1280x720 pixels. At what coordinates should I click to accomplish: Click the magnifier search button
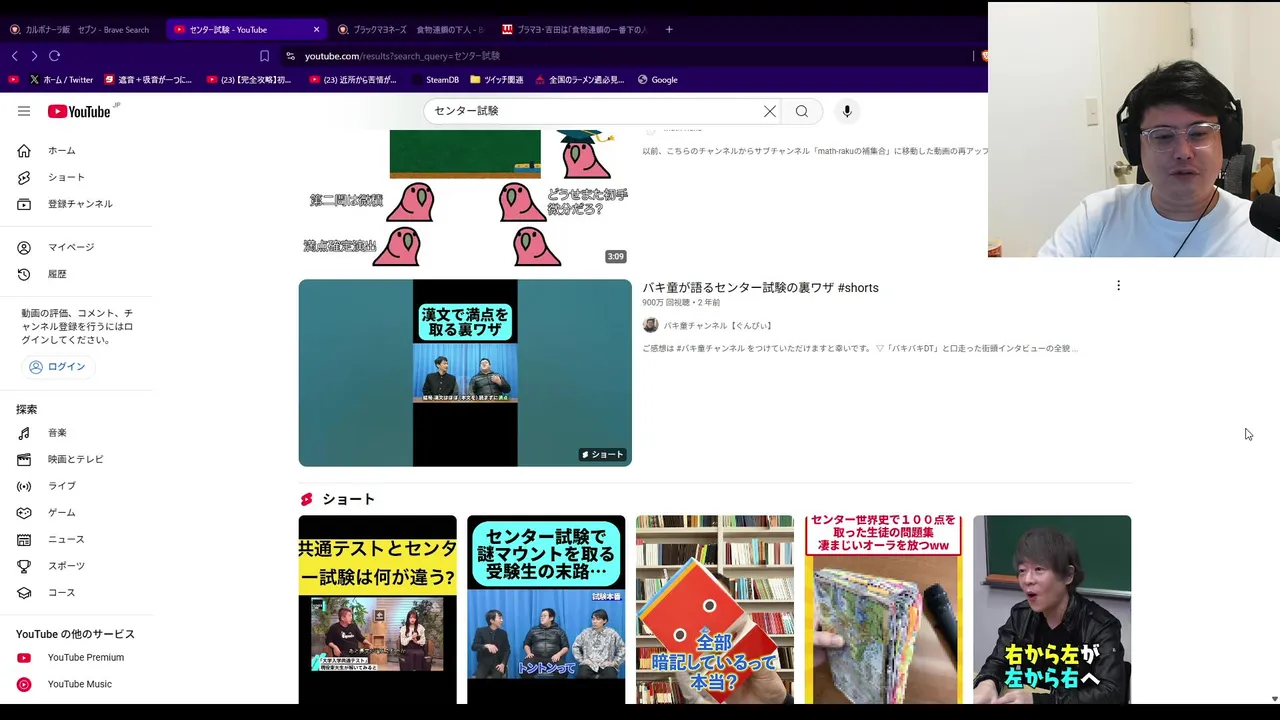point(802,111)
